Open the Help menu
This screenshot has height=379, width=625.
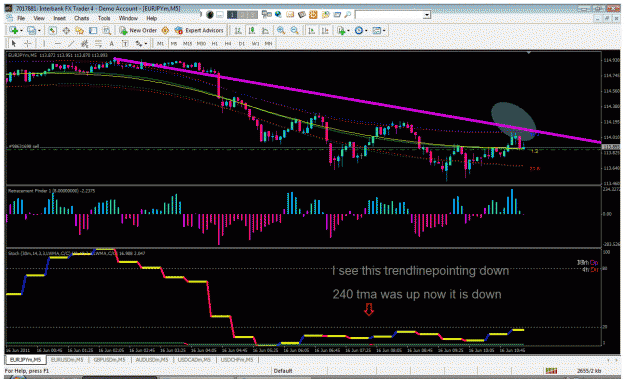click(x=151, y=18)
